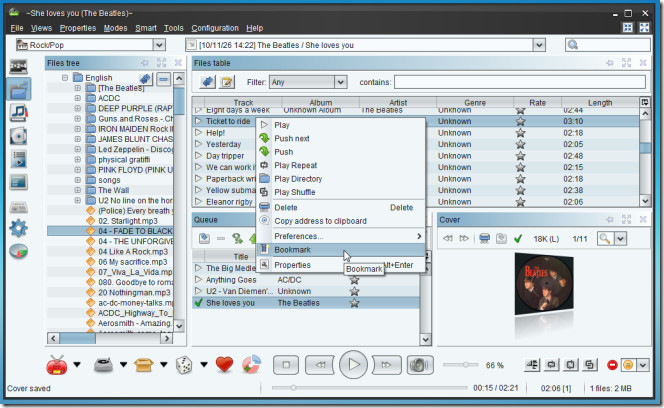Open the music tracks view icon in sidebar

[x=19, y=112]
